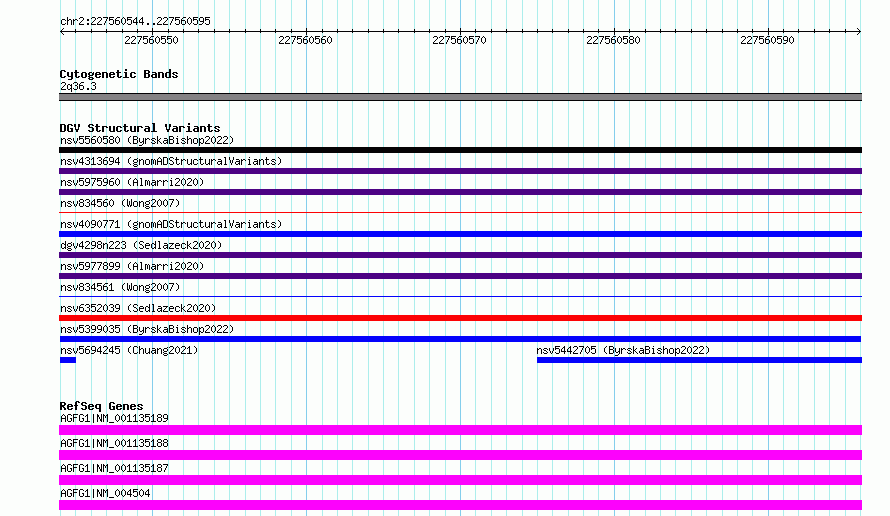Open gene label AGFG1|NM_001135188
The image size is (890, 516).
pyautogui.click(x=114, y=443)
